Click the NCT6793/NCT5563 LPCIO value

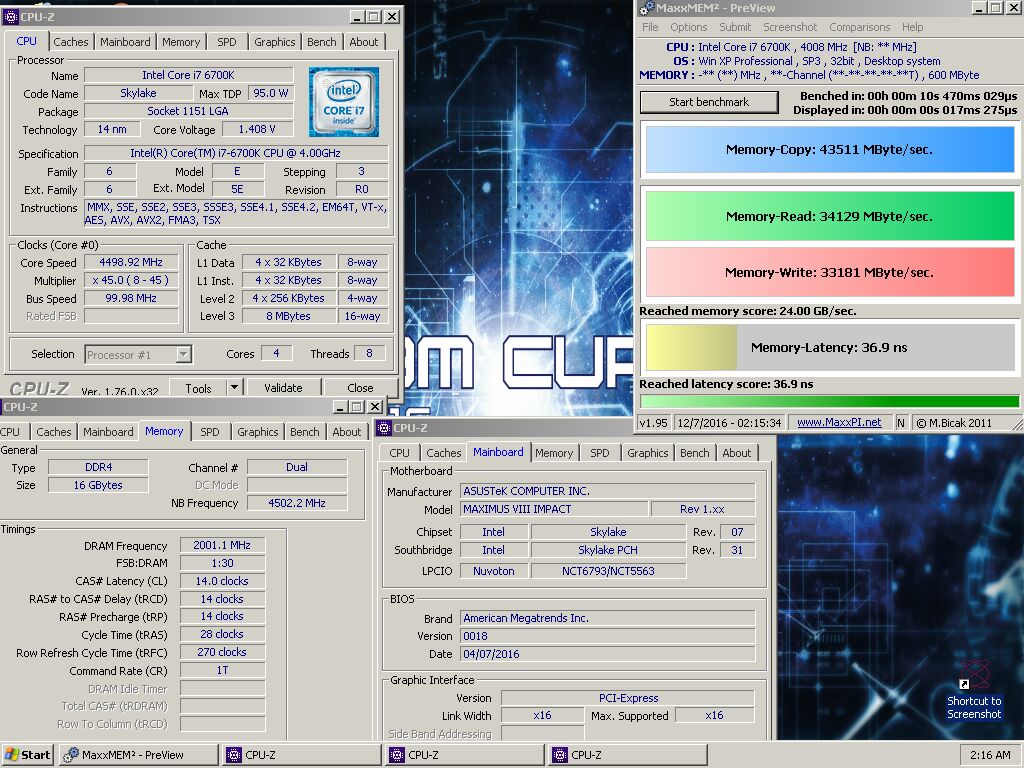click(x=608, y=571)
